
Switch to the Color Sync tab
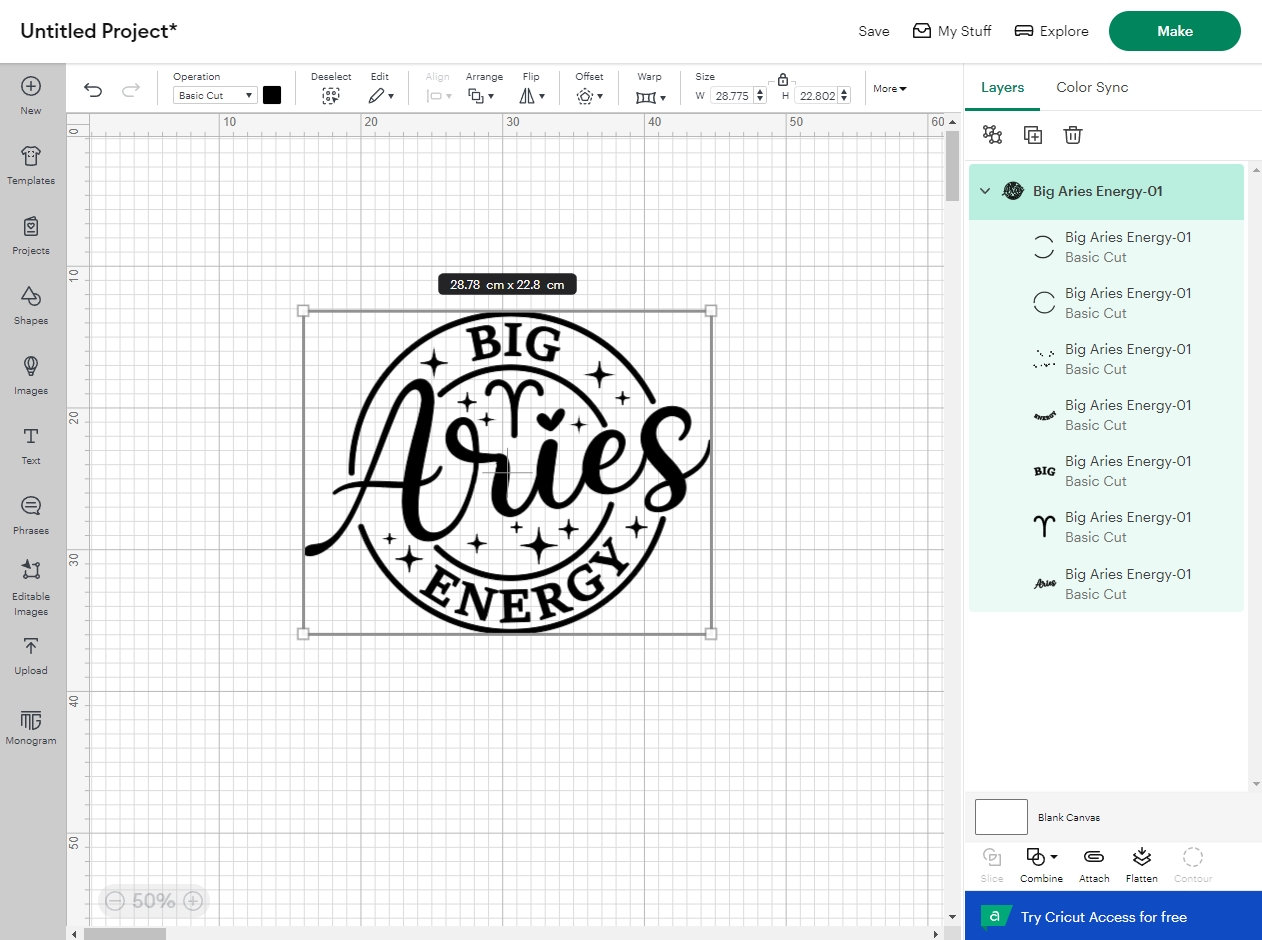tap(1091, 87)
